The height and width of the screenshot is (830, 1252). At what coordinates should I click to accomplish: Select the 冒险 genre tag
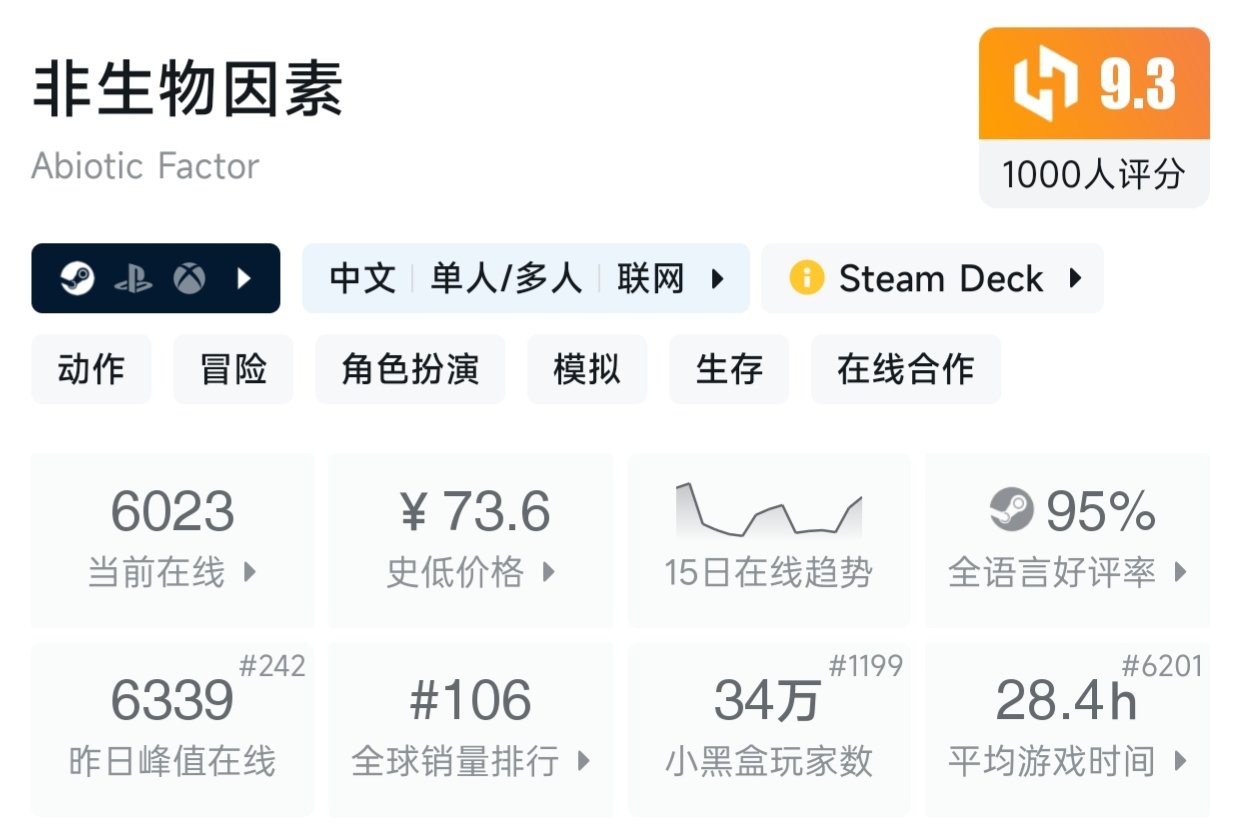[x=233, y=369]
